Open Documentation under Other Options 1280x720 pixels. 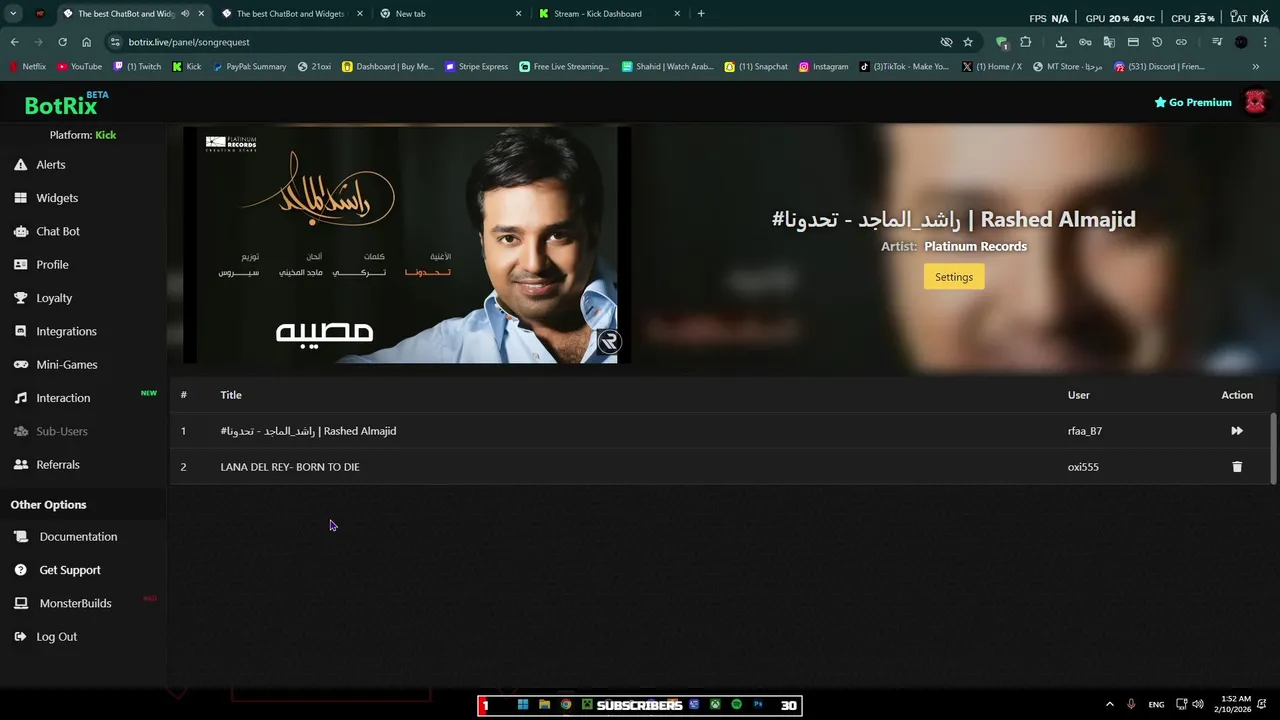click(x=78, y=537)
